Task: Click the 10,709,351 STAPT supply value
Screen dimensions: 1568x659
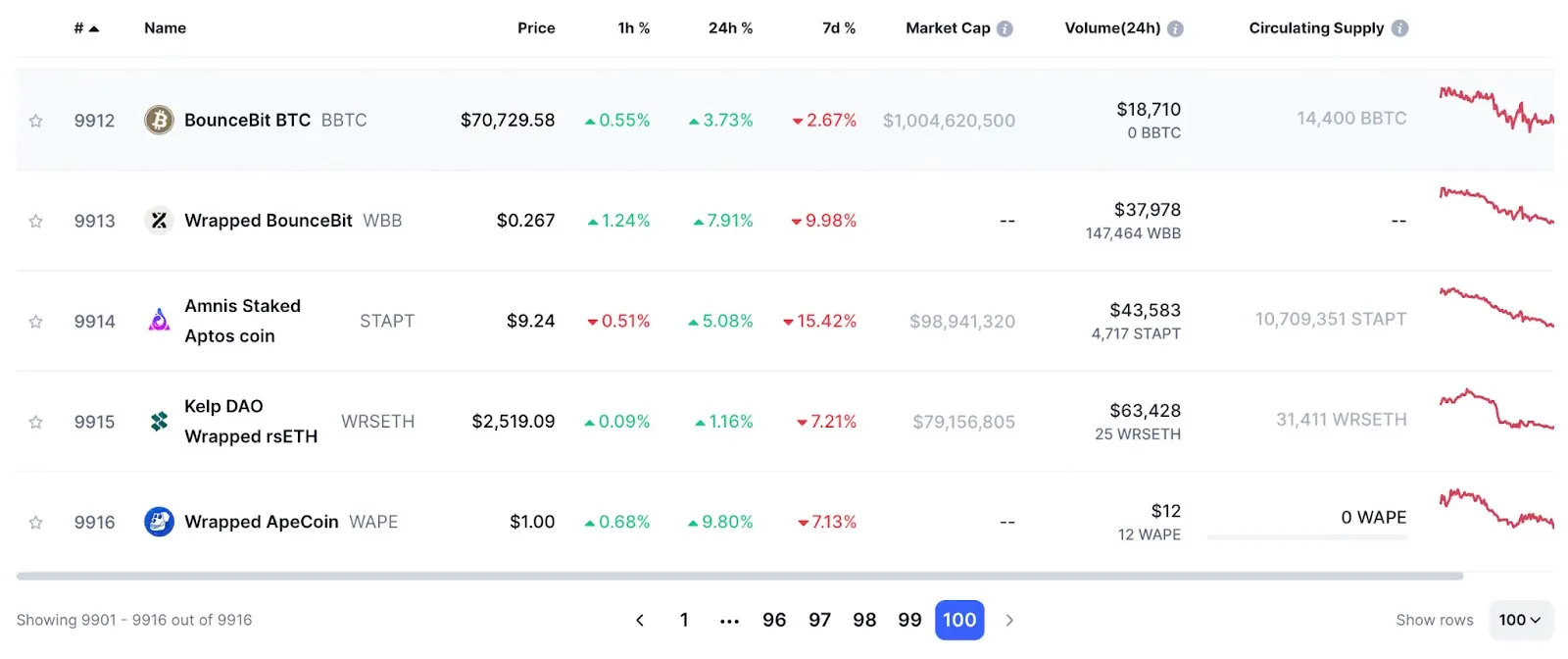Action: (x=1331, y=319)
